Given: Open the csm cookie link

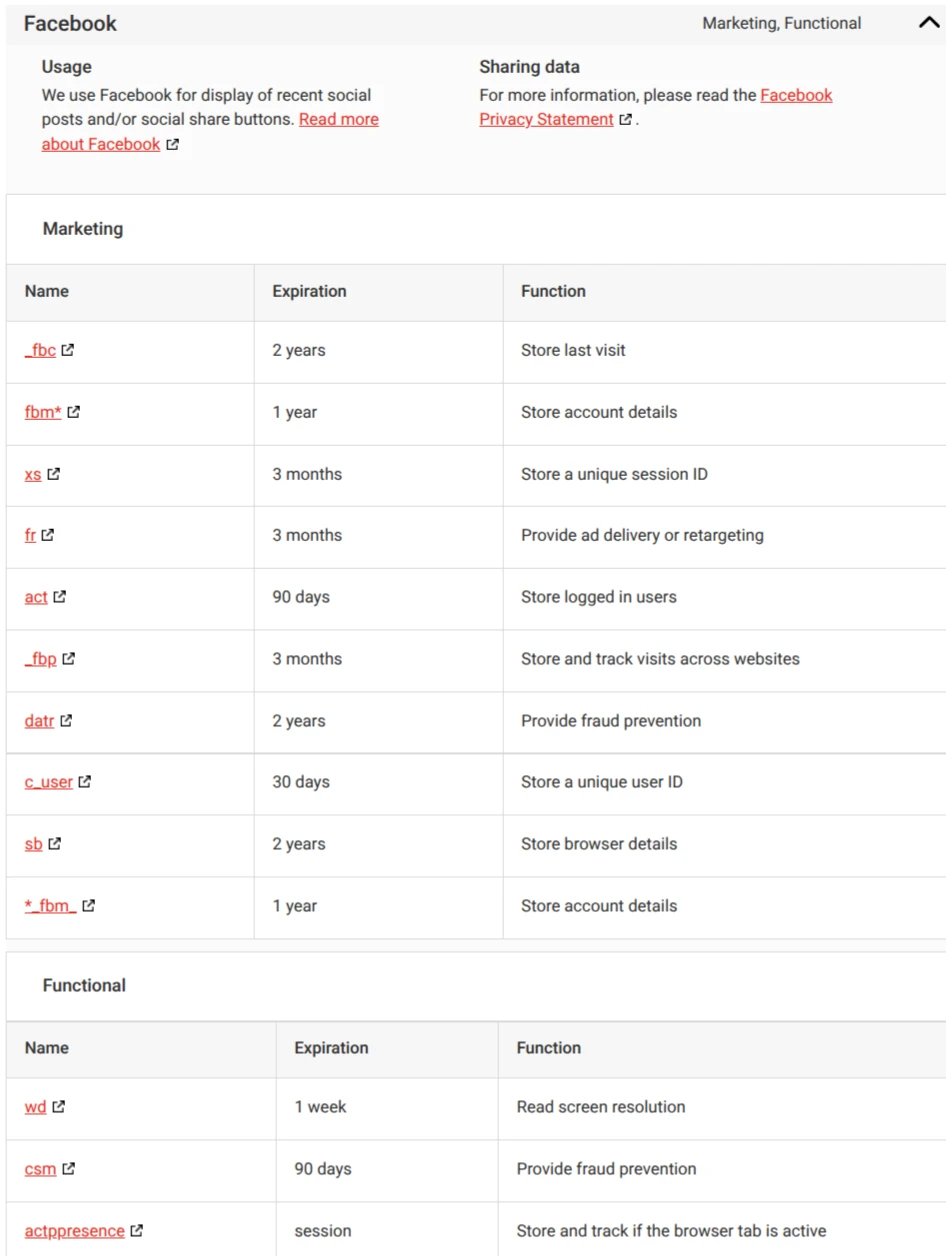Looking at the screenshot, I should point(40,1169).
